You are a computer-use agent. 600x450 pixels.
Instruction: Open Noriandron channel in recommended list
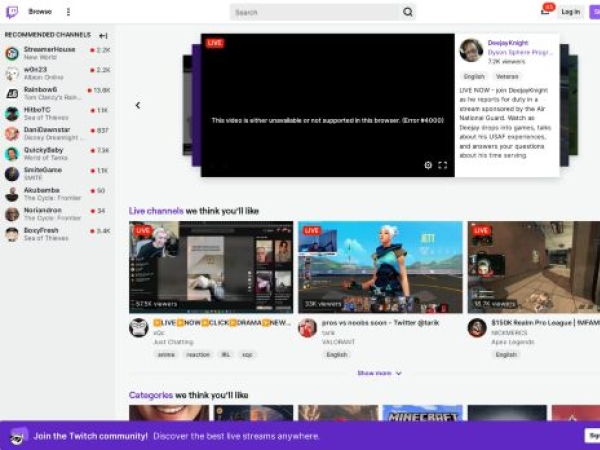(57, 214)
